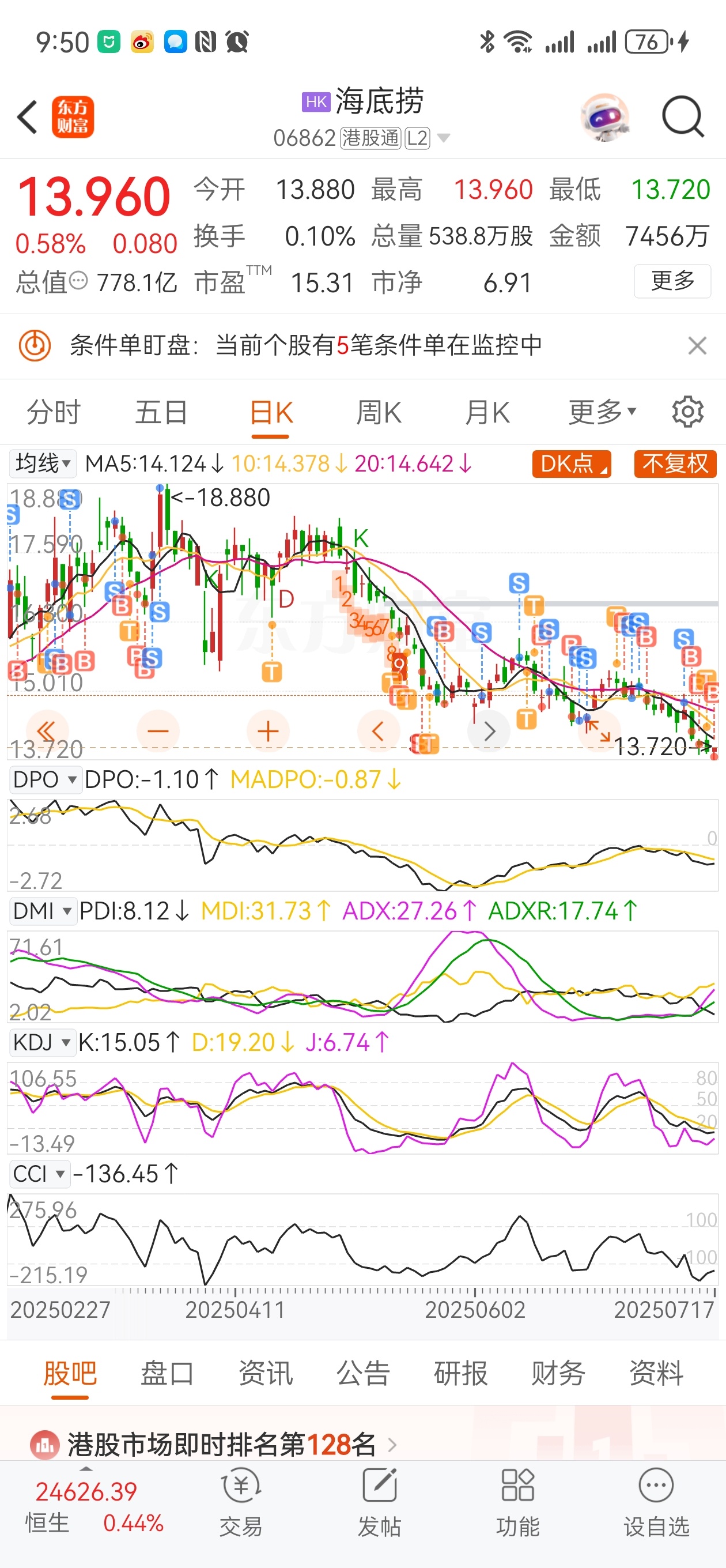This screenshot has width=726, height=1568.
Task: Open the CCI indicator dropdown
Action: [39, 1174]
